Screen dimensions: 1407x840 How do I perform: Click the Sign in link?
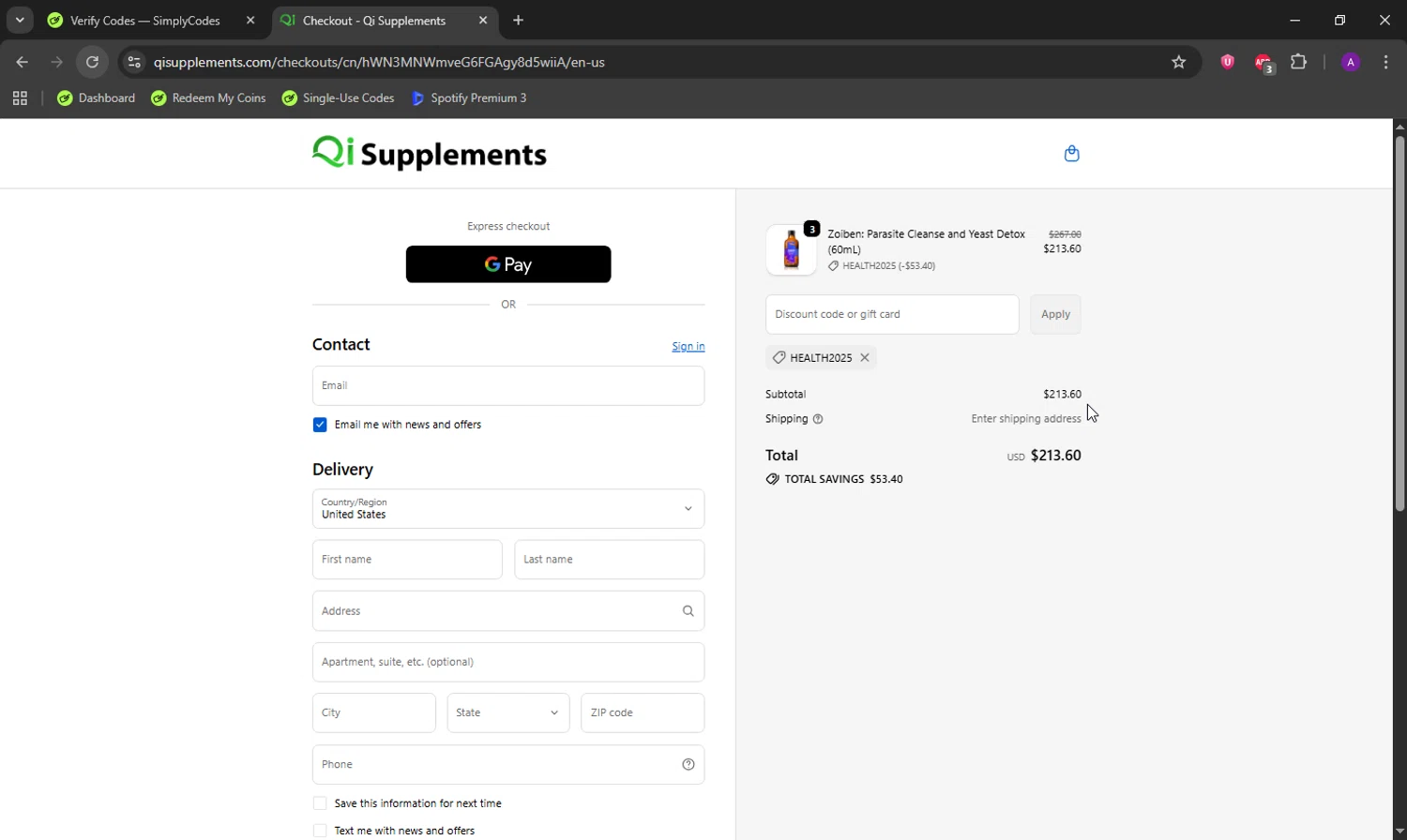click(688, 347)
